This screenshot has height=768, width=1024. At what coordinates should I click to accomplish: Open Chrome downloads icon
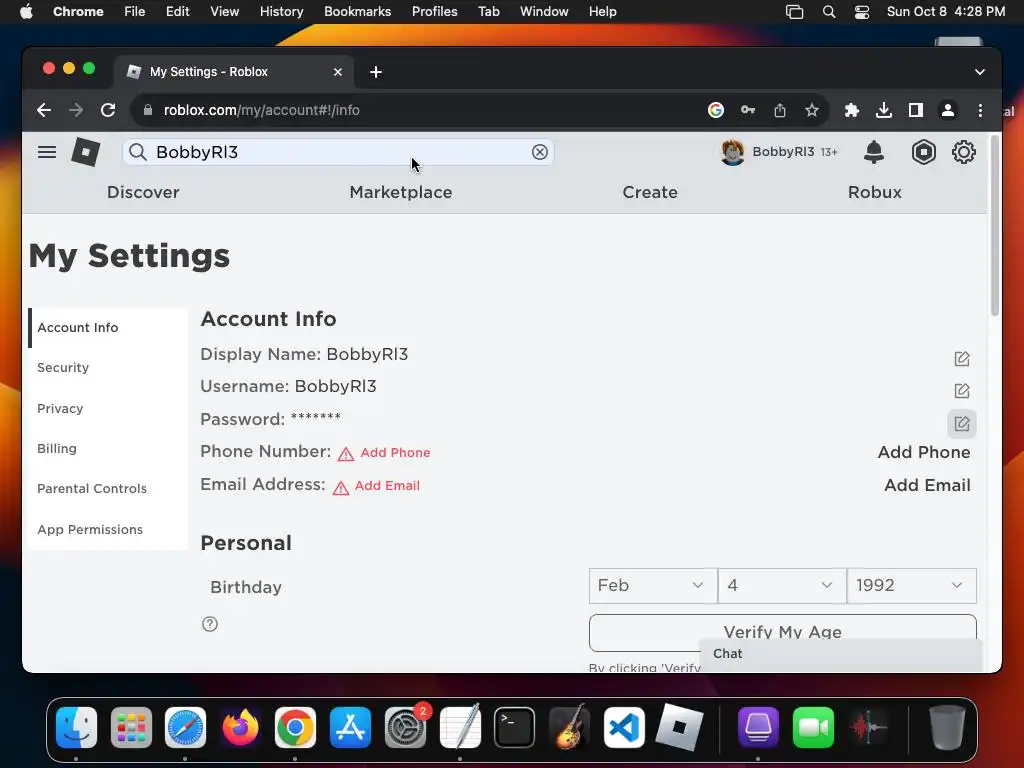[x=884, y=110]
